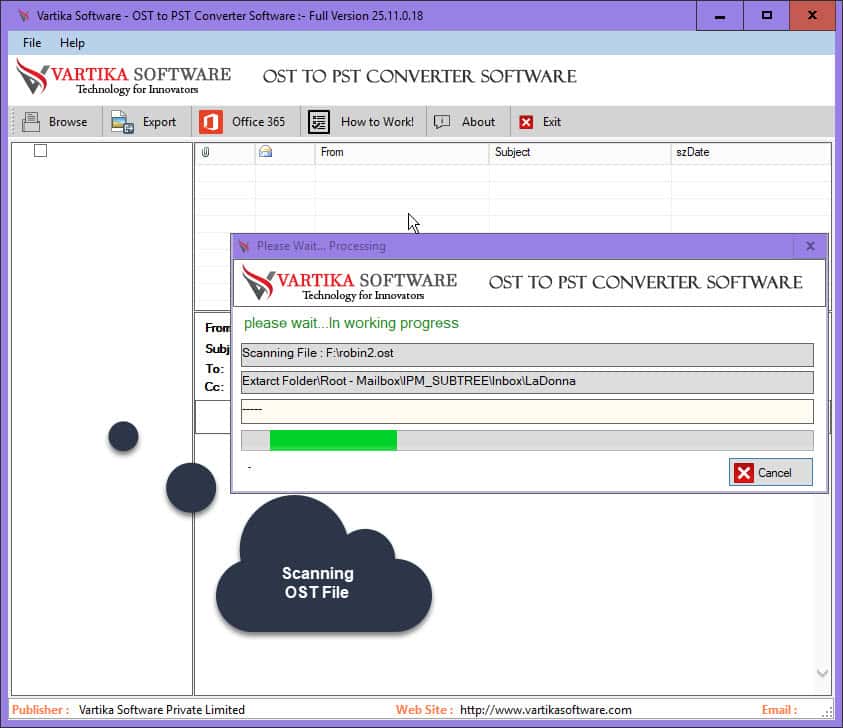Click the green scanning progress bar

pyautogui.click(x=527, y=440)
